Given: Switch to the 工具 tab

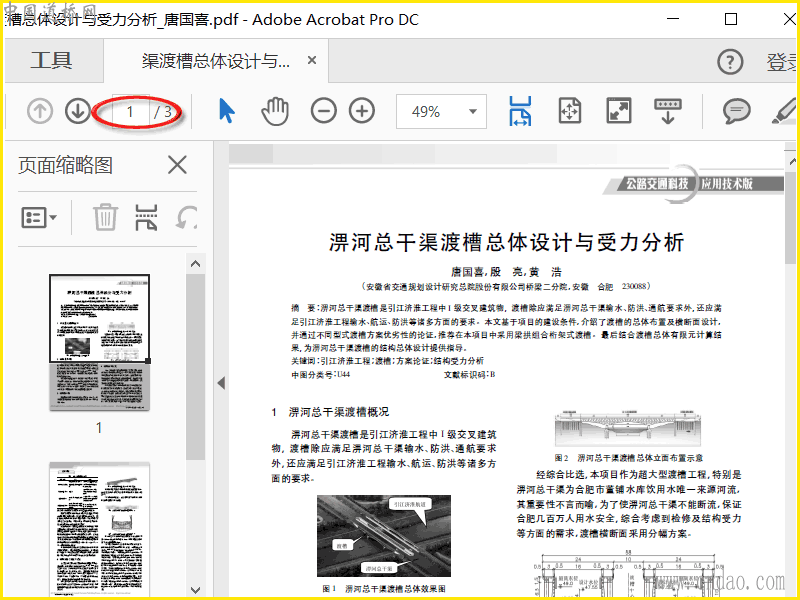Looking at the screenshot, I should [51, 61].
